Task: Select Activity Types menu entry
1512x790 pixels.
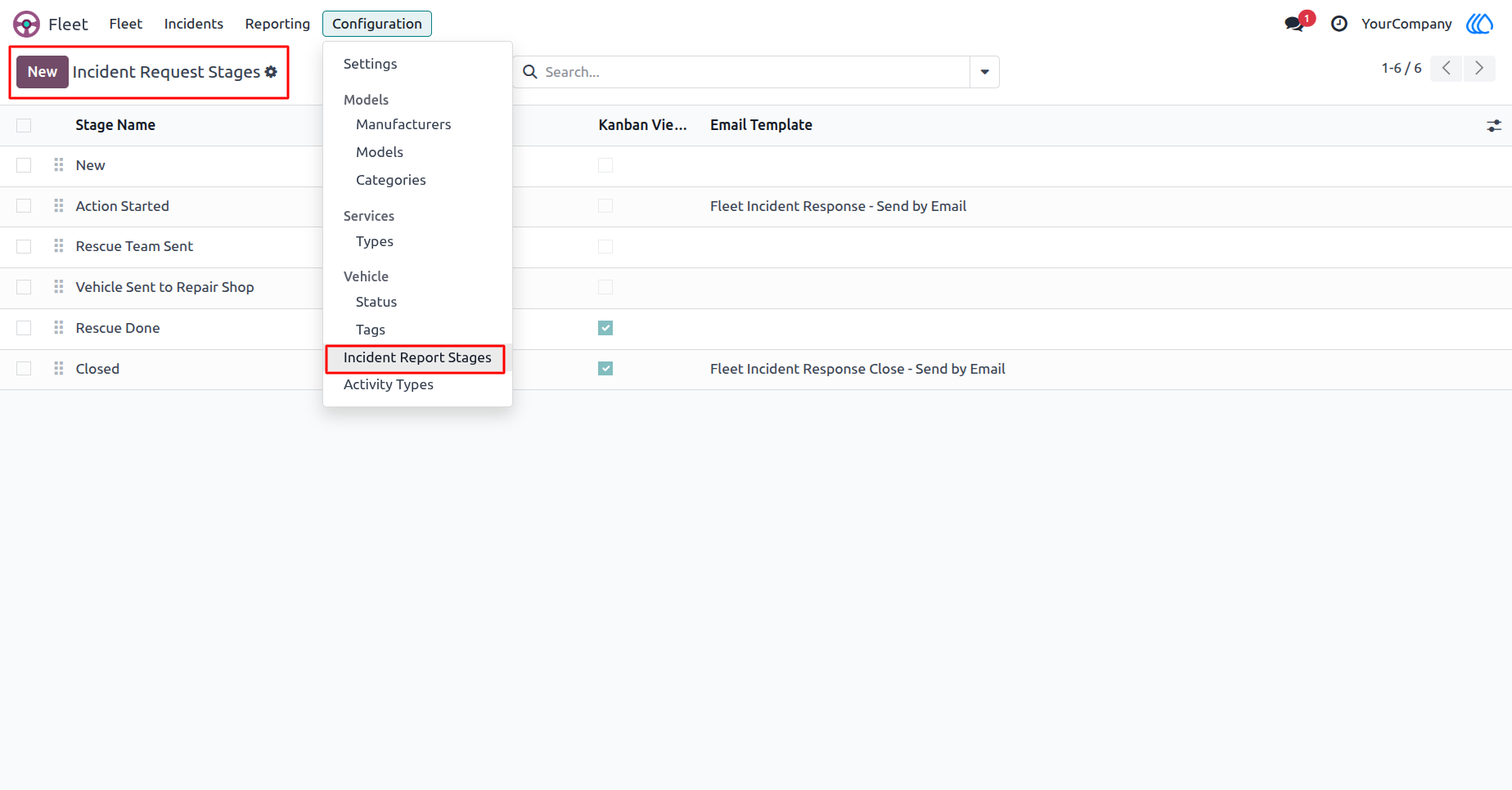Action: click(389, 384)
